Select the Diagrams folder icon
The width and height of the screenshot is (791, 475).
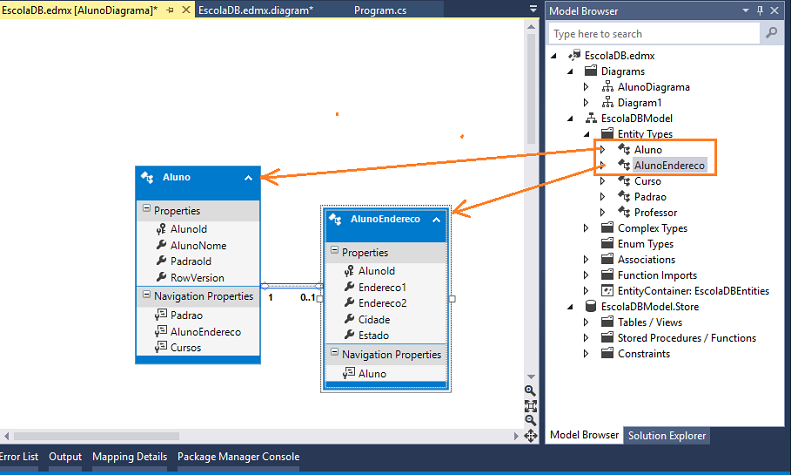tap(591, 71)
